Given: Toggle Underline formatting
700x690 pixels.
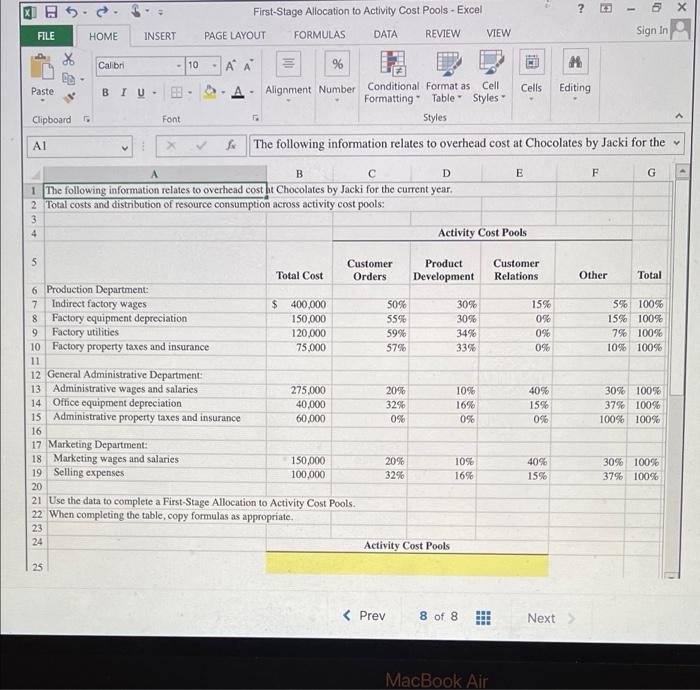Looking at the screenshot, I should coord(141,93).
